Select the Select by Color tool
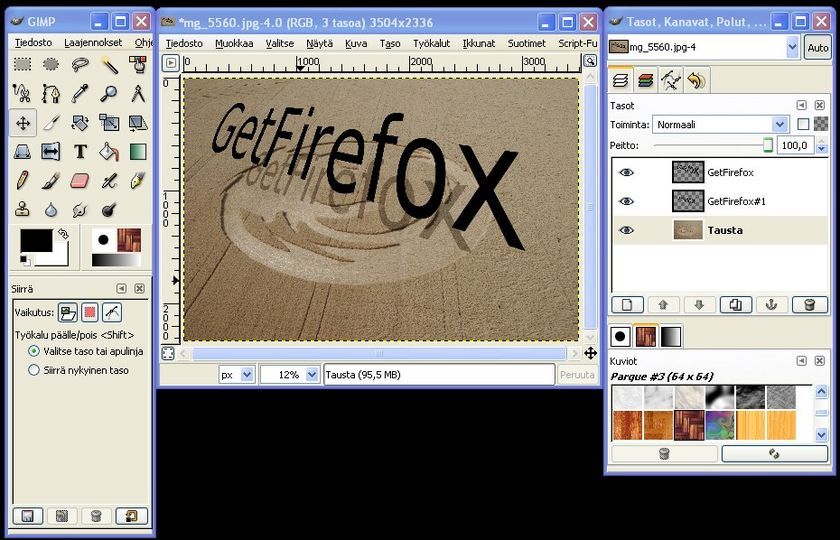This screenshot has width=840, height=540. pyautogui.click(x=138, y=64)
